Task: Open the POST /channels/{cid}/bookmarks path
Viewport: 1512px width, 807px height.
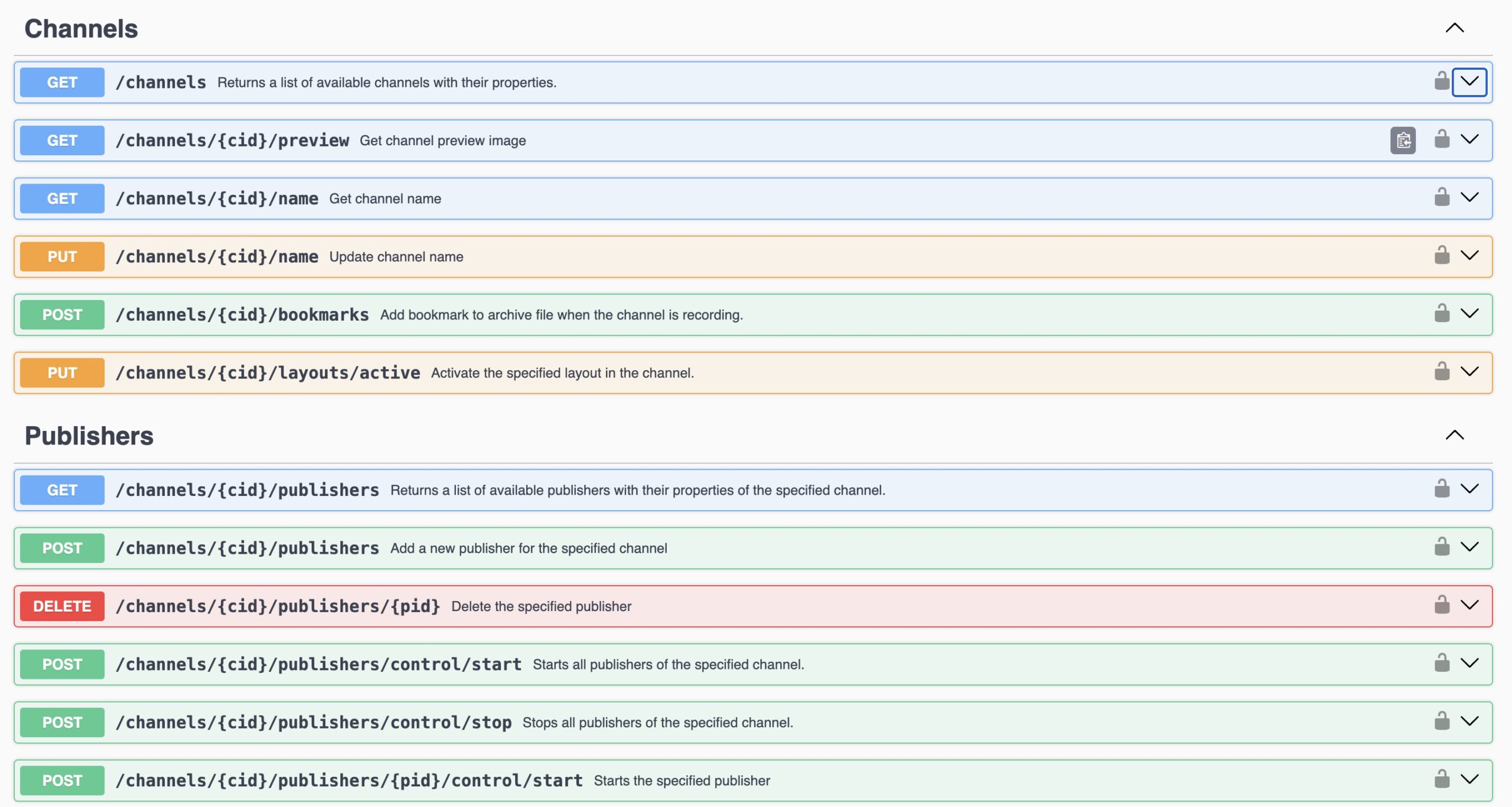Action: [242, 315]
